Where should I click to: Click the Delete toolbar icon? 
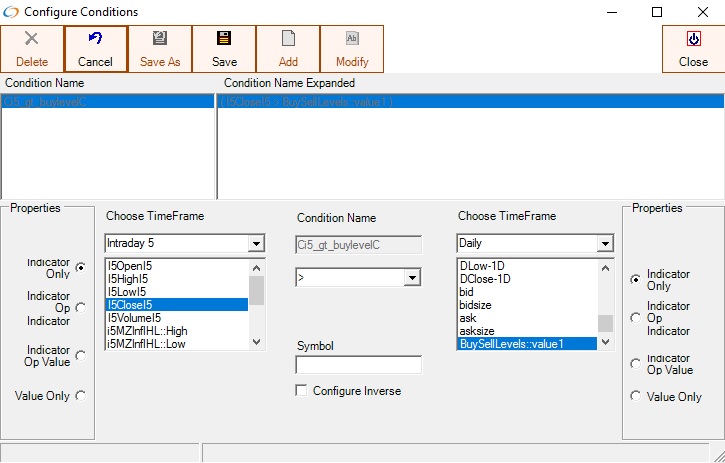point(32,39)
